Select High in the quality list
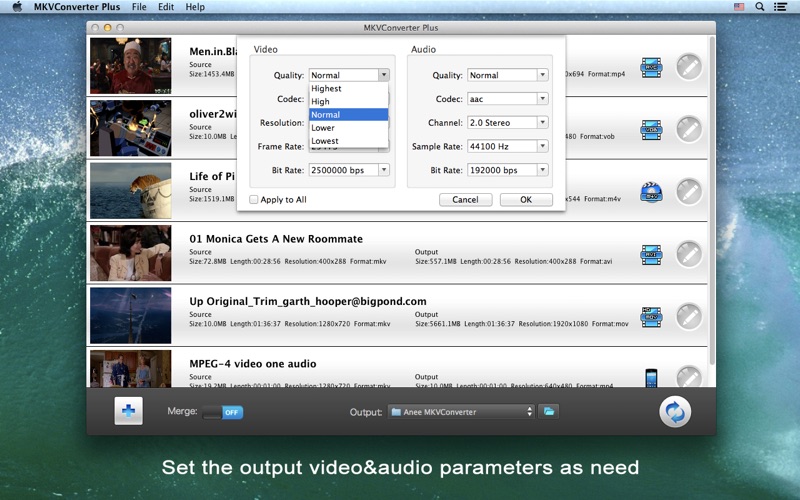This screenshot has height=500, width=800. click(348, 102)
